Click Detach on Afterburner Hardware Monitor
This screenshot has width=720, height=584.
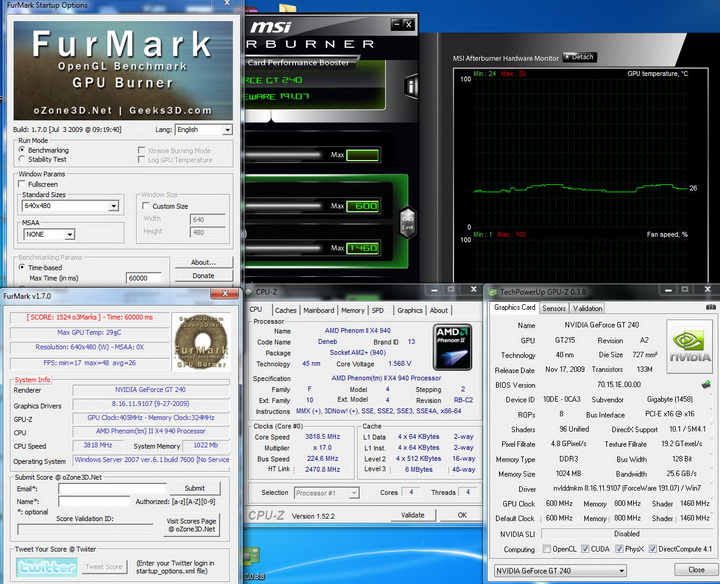(579, 57)
